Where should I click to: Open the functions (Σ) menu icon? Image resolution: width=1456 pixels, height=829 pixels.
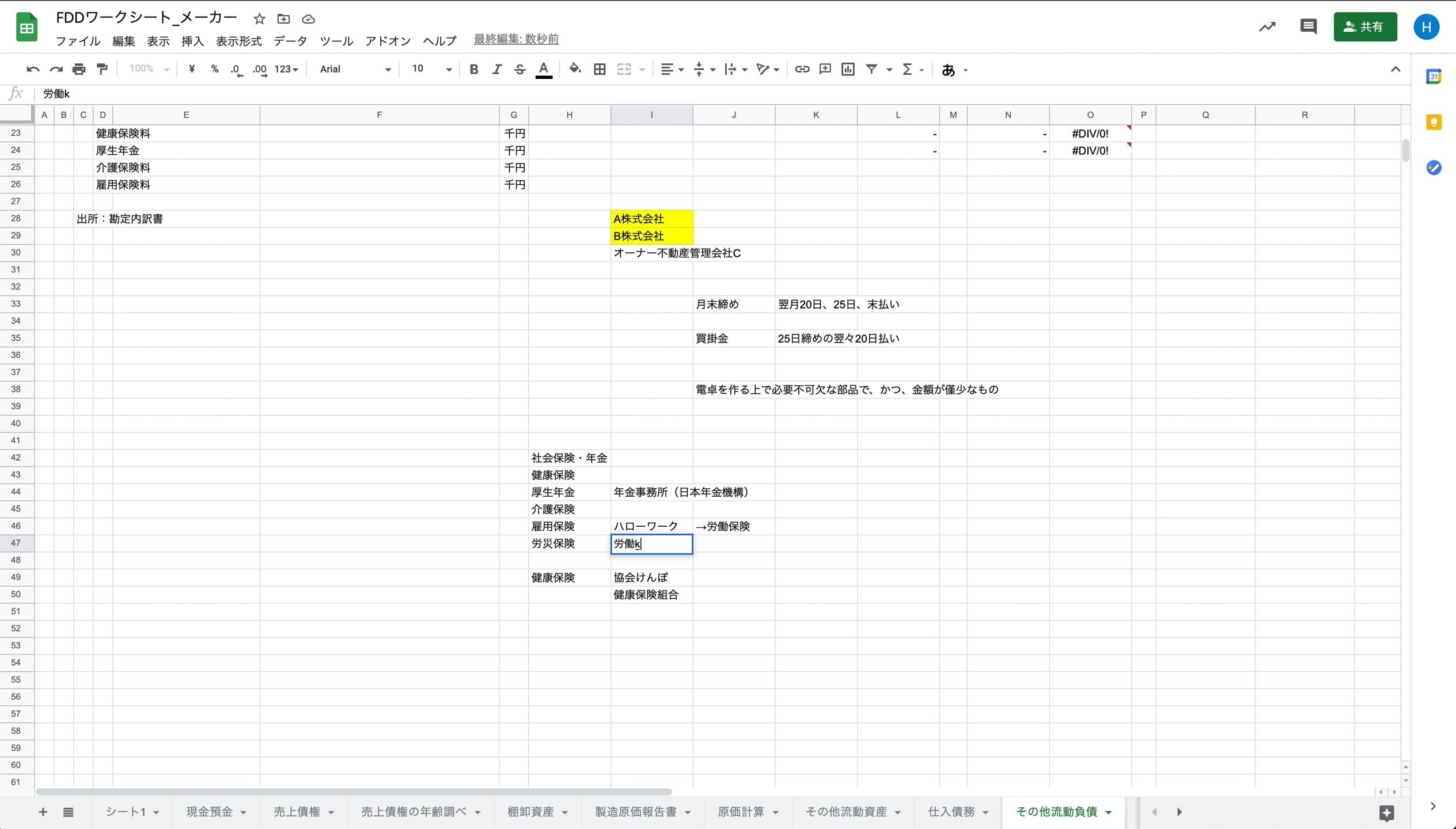(x=909, y=69)
